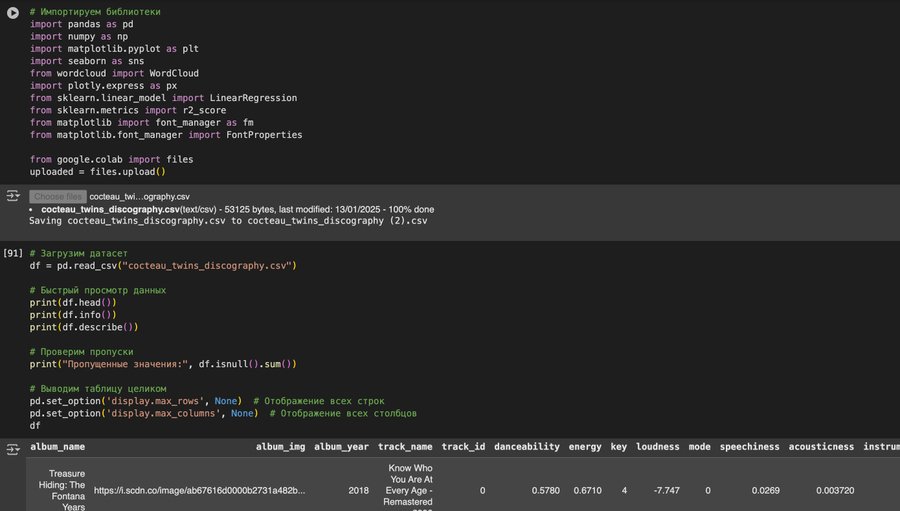The height and width of the screenshot is (511, 900).
Task: Click the track_name column header
Action: 405,446
